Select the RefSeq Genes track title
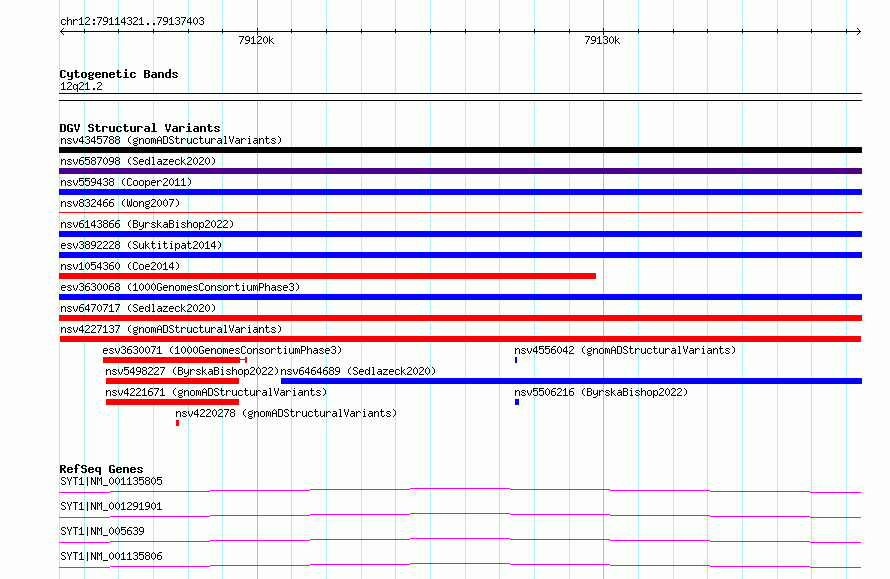Image resolution: width=890 pixels, height=579 pixels. point(101,469)
